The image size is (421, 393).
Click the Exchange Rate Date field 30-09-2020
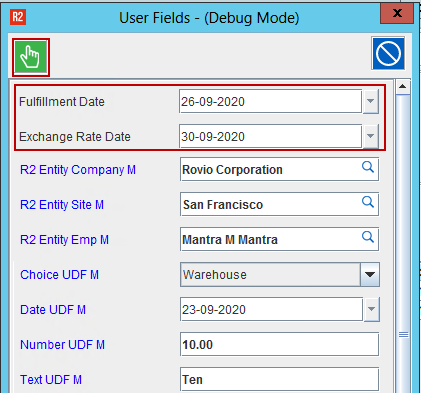270,136
